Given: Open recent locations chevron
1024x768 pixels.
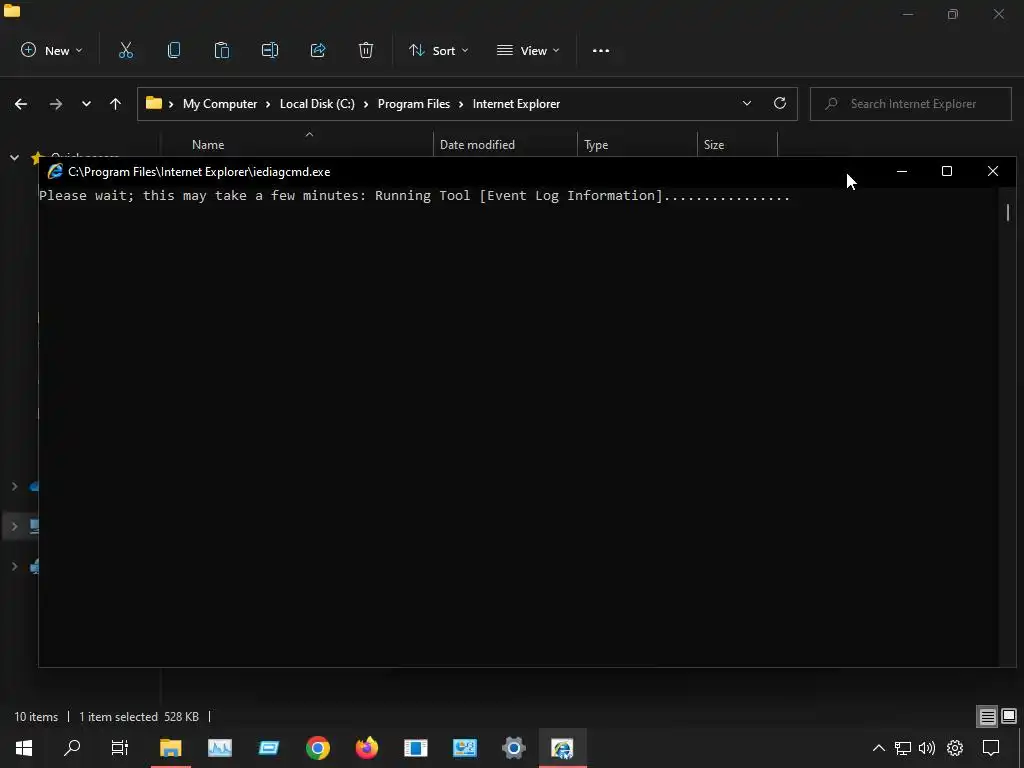Looking at the screenshot, I should click(86, 104).
